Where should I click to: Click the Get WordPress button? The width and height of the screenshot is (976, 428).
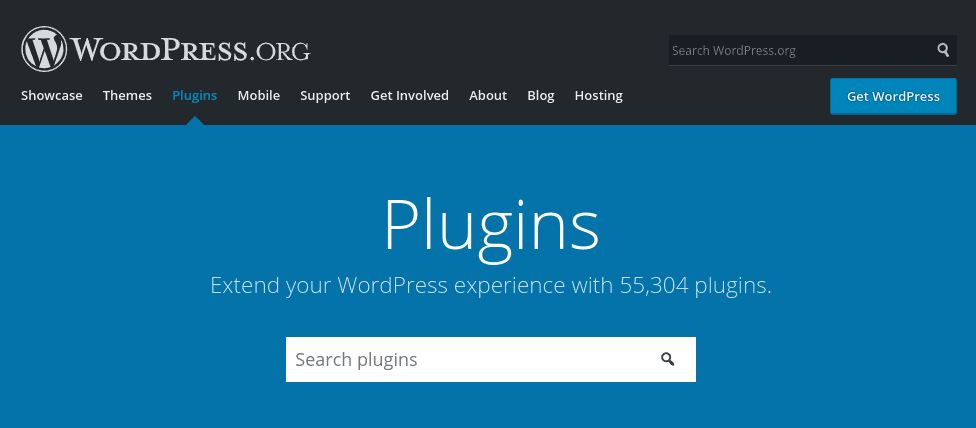(893, 96)
